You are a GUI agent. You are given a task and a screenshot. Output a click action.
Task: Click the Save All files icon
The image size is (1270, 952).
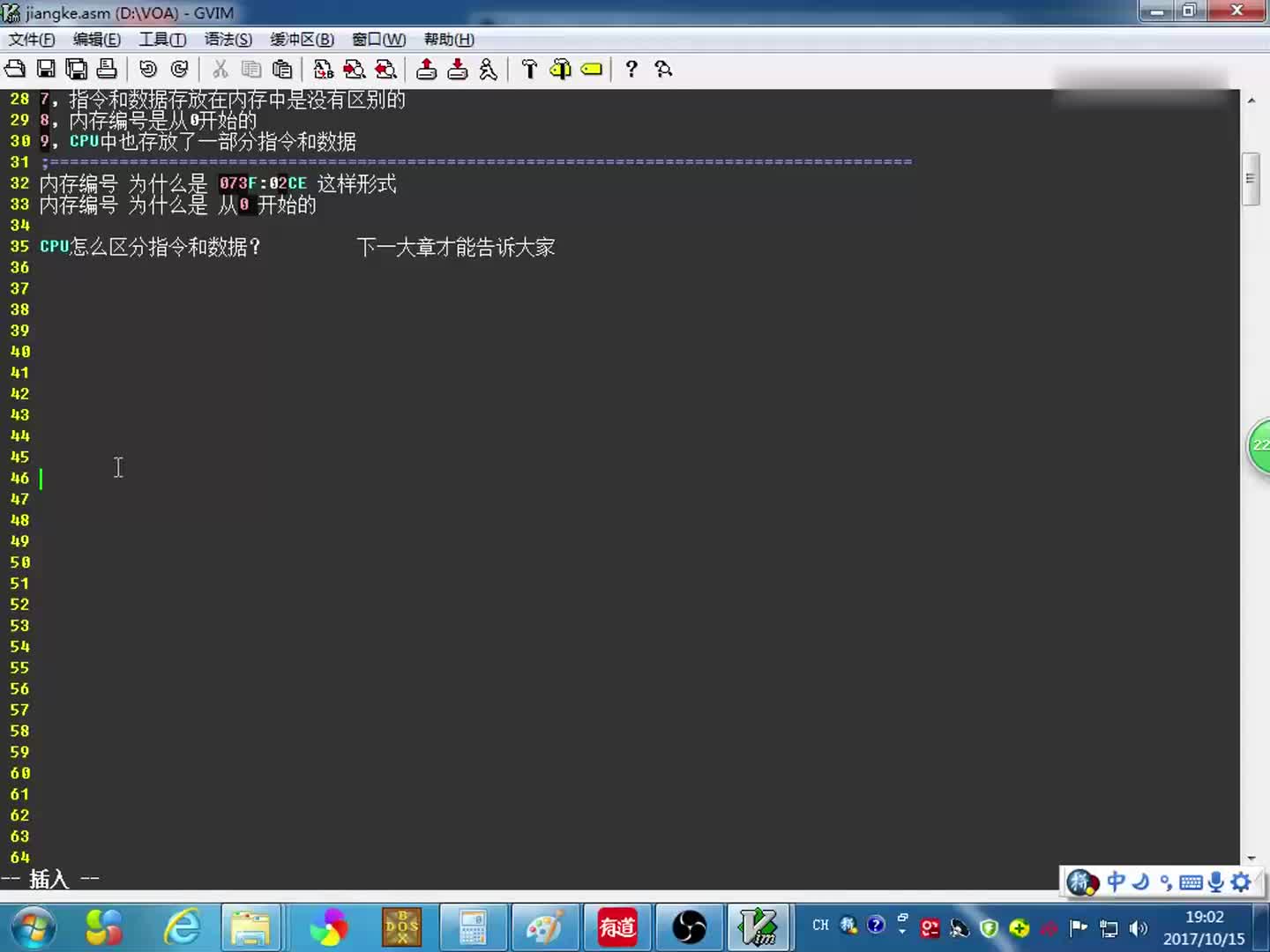[77, 69]
